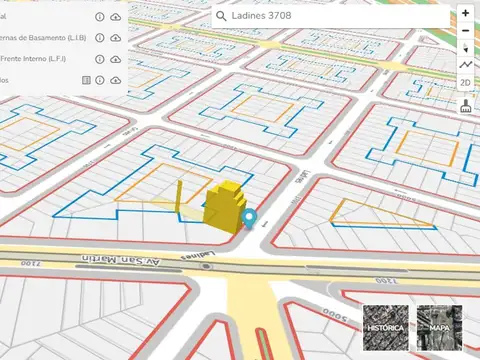This screenshot has width=480, height=360.
Task: Download the Basamento (L.I.B) layer
Action: (x=116, y=38)
